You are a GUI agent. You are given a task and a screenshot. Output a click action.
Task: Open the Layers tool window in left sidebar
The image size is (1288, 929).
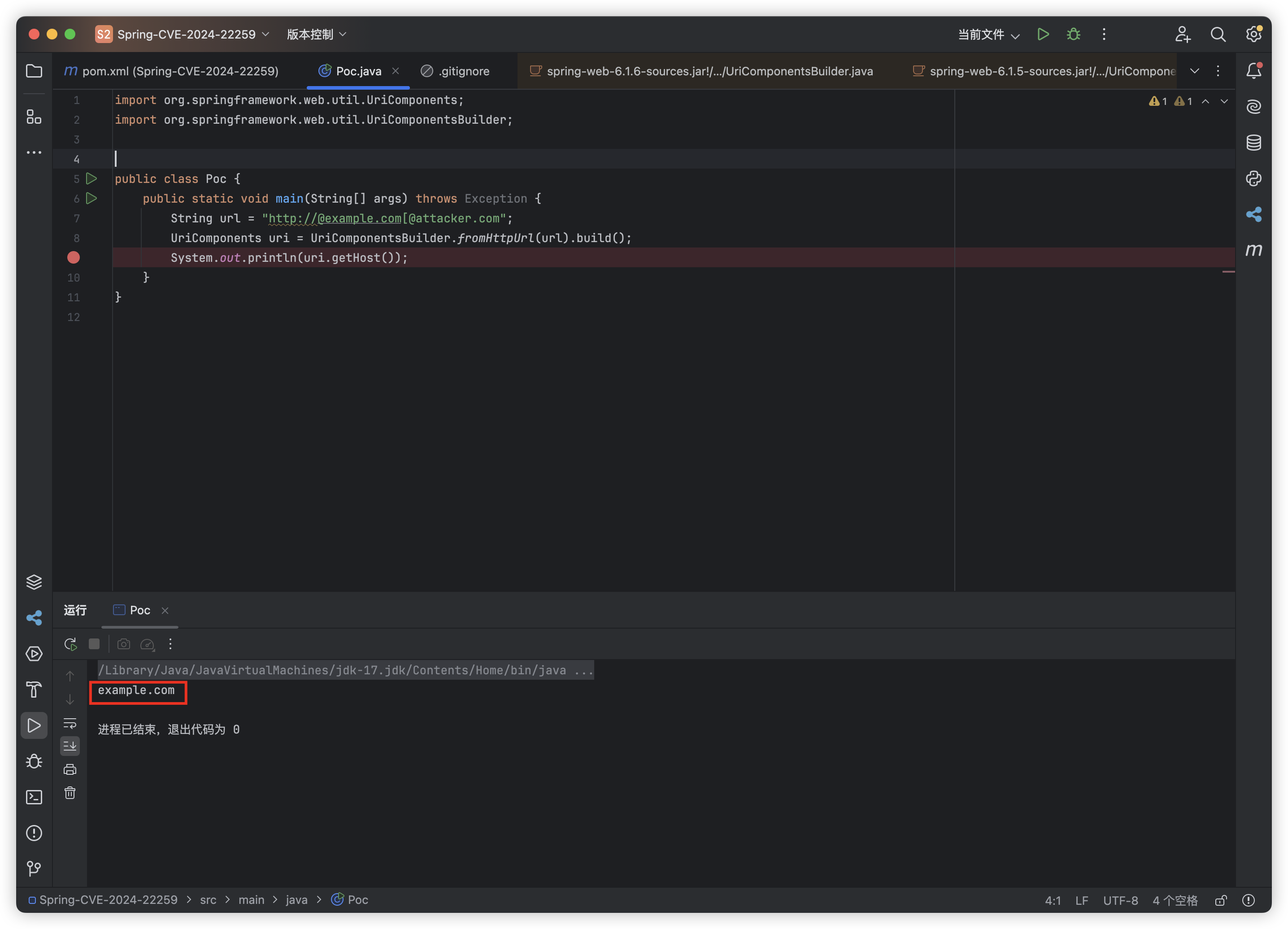[x=34, y=582]
